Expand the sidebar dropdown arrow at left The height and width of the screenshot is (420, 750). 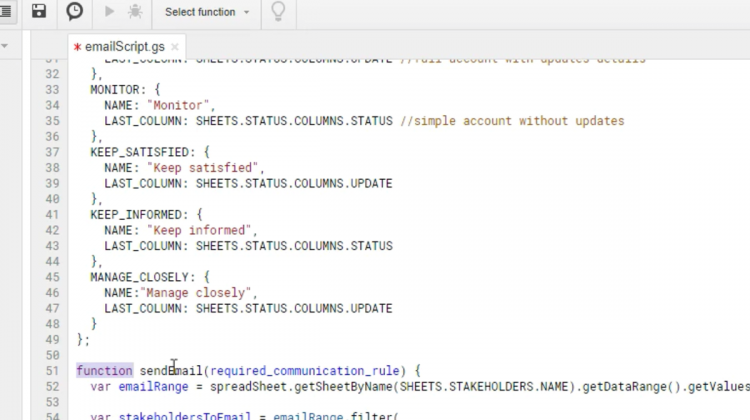point(5,46)
